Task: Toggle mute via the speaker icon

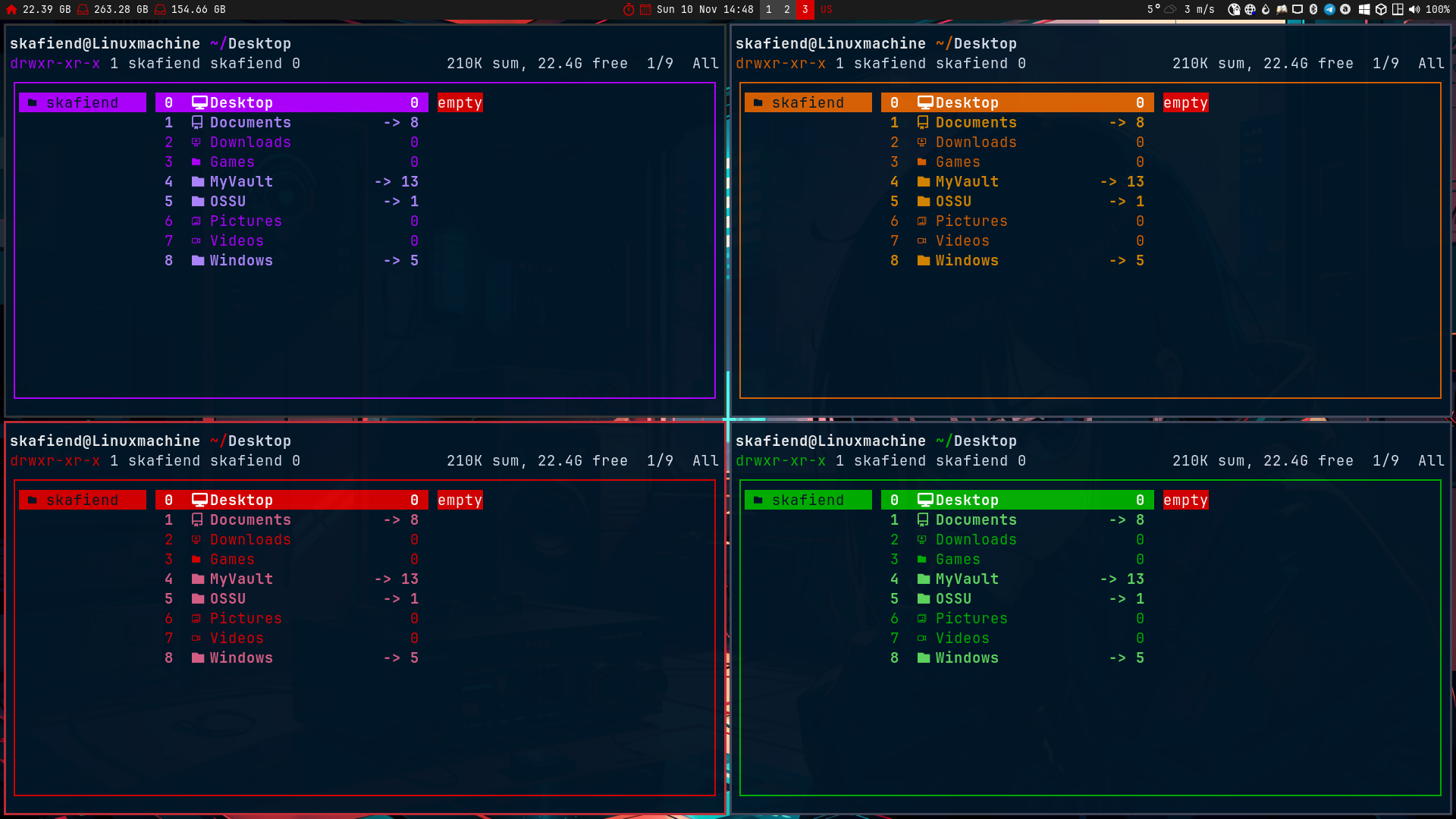Action: [1414, 10]
